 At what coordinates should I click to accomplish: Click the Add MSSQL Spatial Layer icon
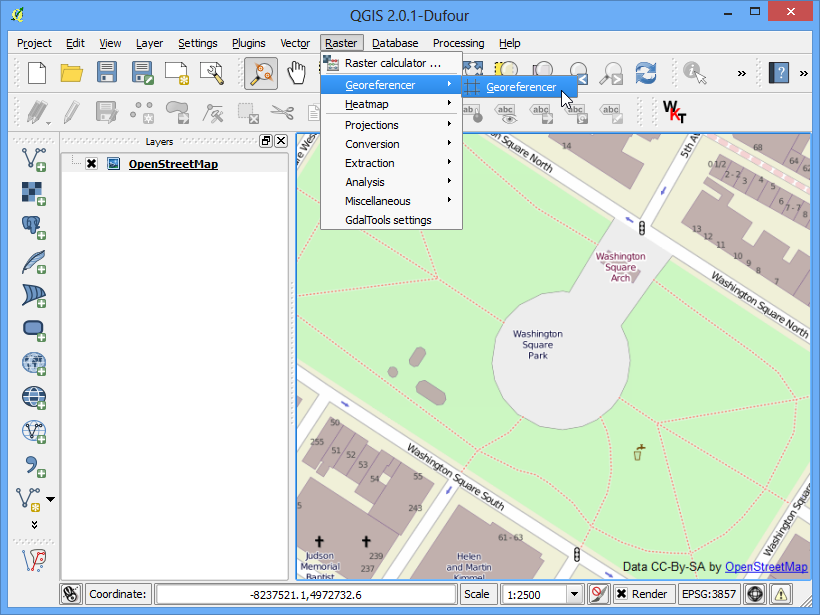click(x=33, y=295)
